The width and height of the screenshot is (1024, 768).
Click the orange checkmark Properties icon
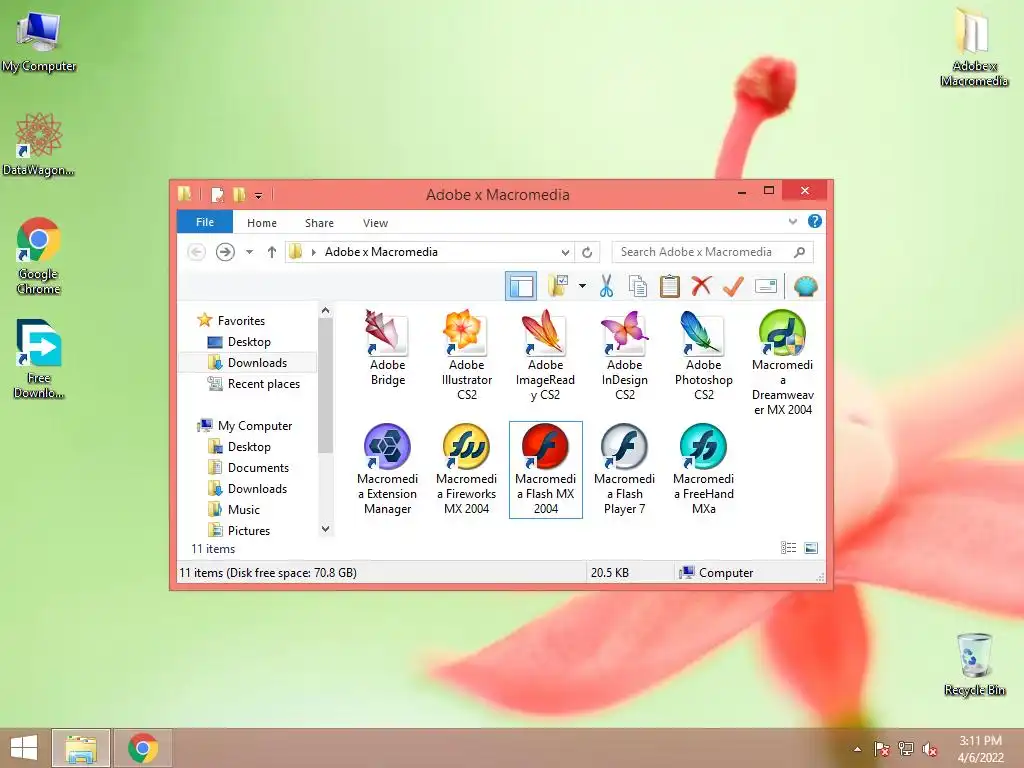pos(733,286)
